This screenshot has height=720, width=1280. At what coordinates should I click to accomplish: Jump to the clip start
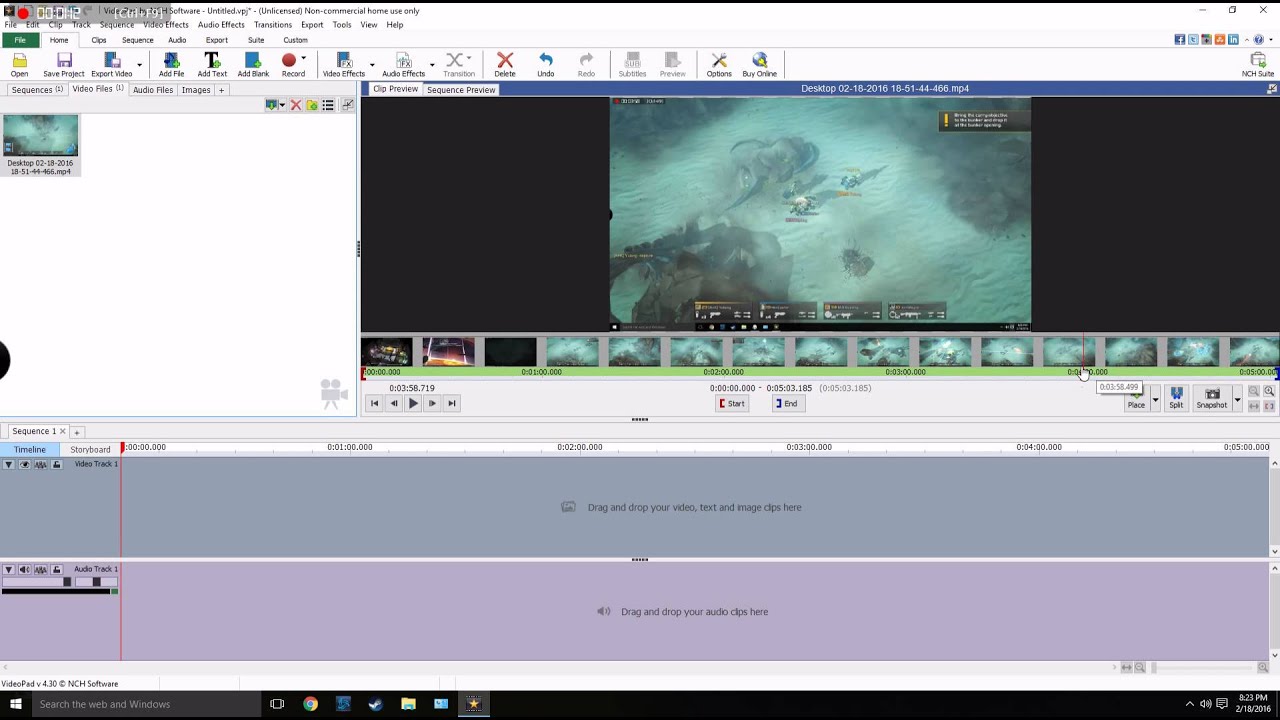tap(374, 403)
